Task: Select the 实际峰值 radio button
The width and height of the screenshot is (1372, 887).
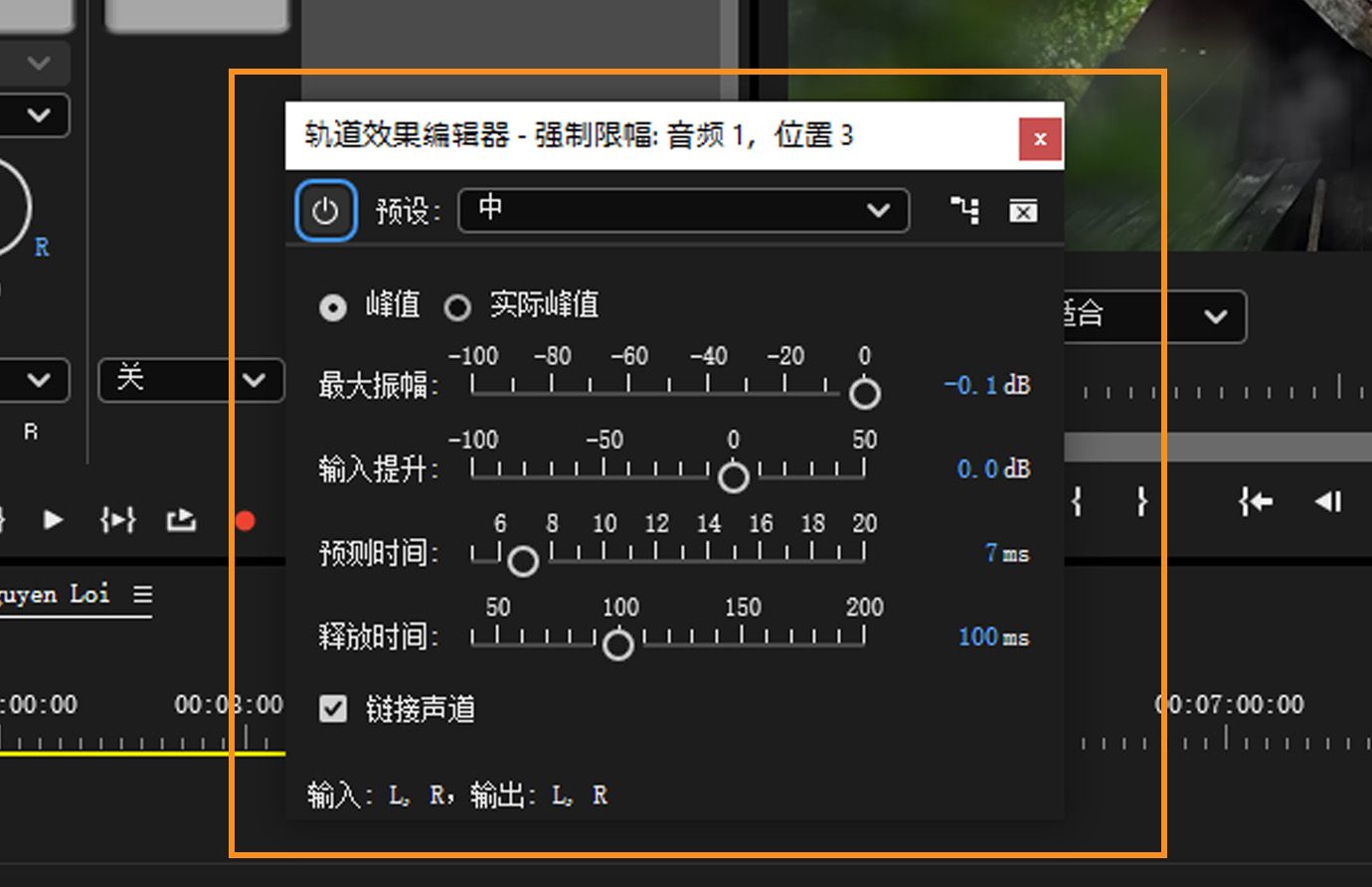Action: 457,308
